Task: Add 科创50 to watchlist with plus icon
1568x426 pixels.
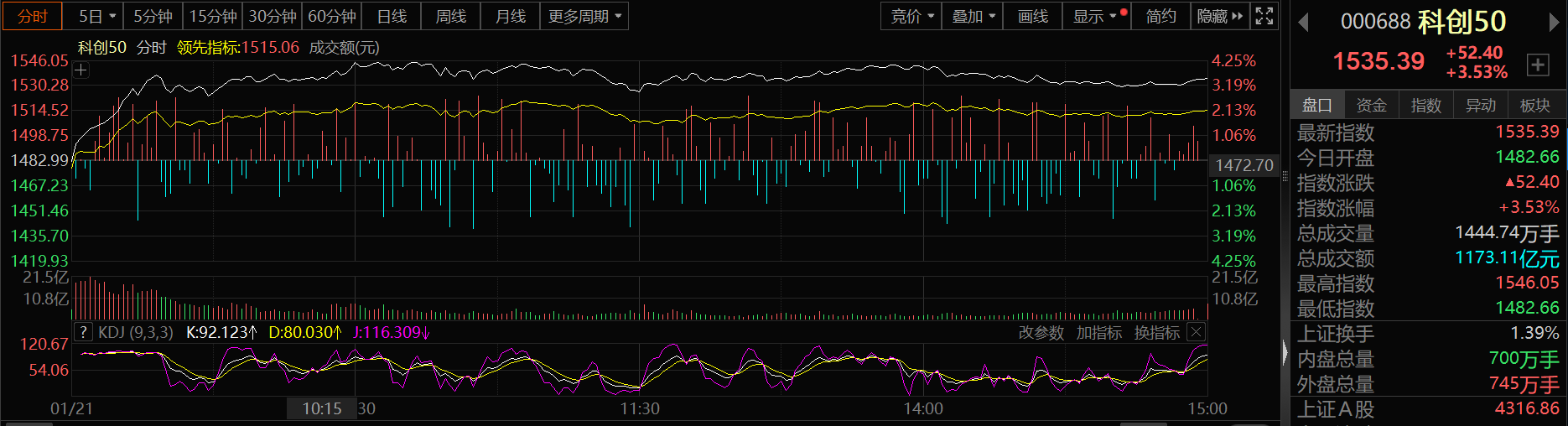Action: pos(1538,65)
